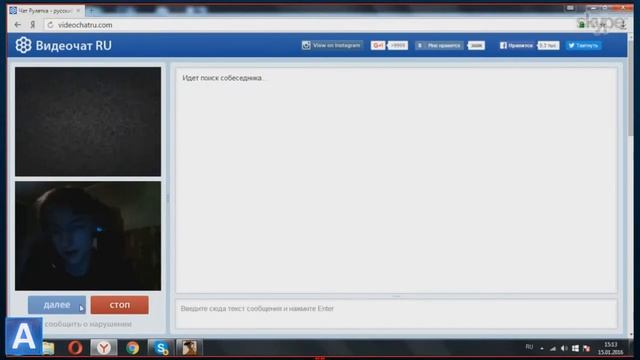Image resolution: width=640 pixels, height=360 pixels.
Task: Click the stranger's video panel
Action: tap(88, 122)
